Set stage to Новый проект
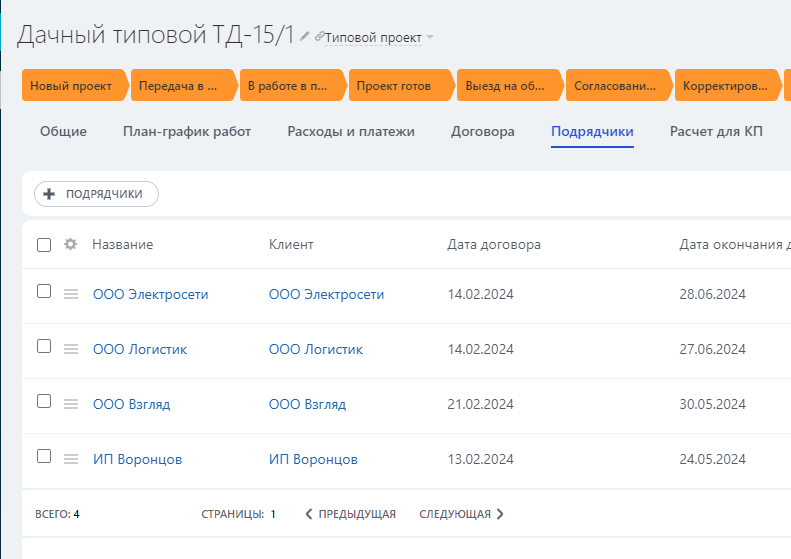 click(x=72, y=86)
